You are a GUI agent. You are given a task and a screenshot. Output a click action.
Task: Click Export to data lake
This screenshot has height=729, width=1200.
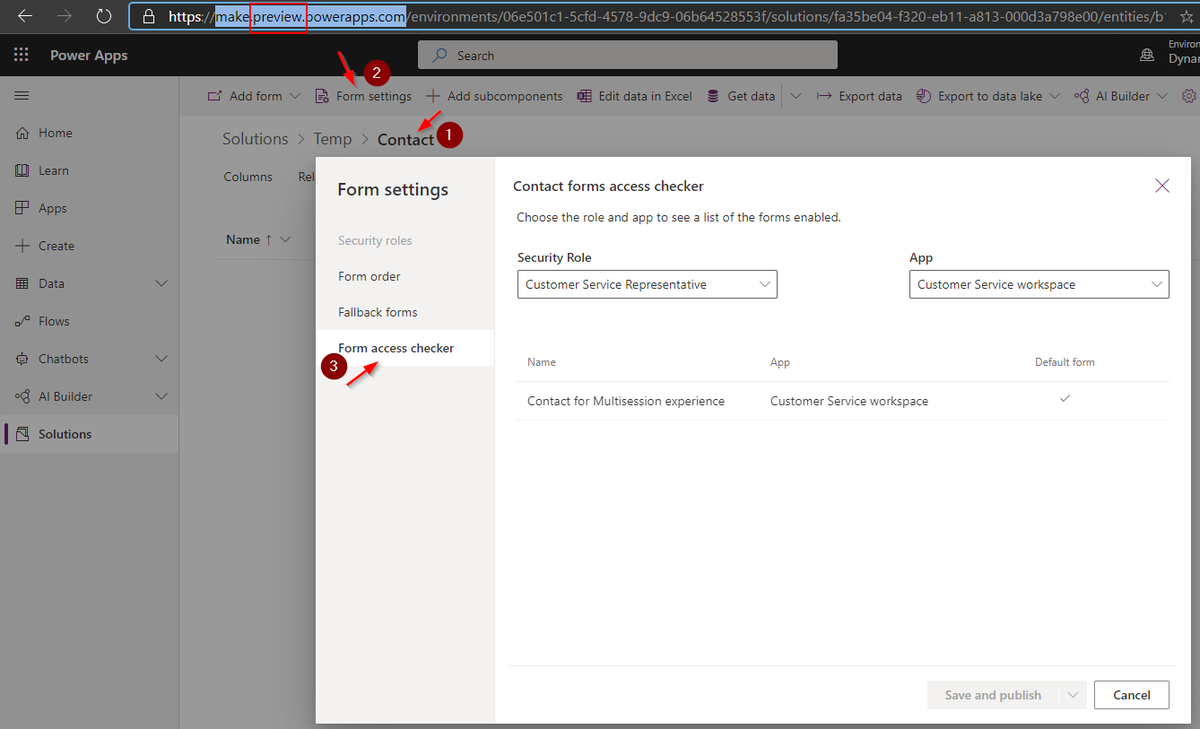[x=979, y=96]
